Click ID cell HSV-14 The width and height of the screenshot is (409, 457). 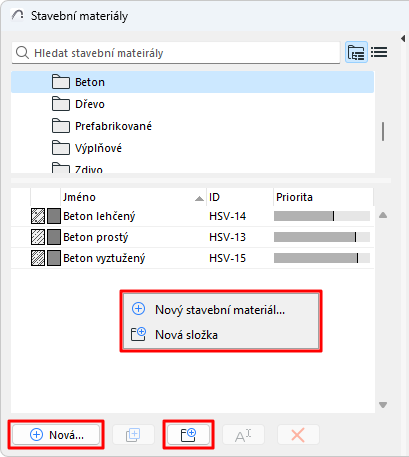pos(227,216)
